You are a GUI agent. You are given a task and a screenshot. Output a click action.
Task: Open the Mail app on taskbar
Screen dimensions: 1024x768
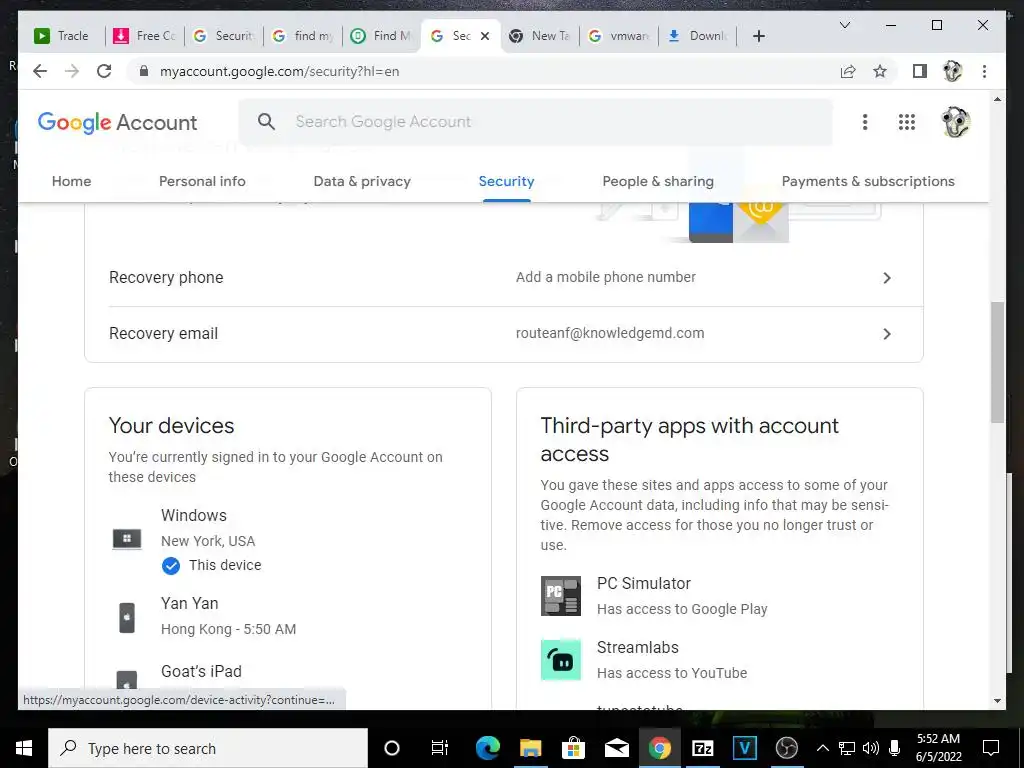coord(616,748)
